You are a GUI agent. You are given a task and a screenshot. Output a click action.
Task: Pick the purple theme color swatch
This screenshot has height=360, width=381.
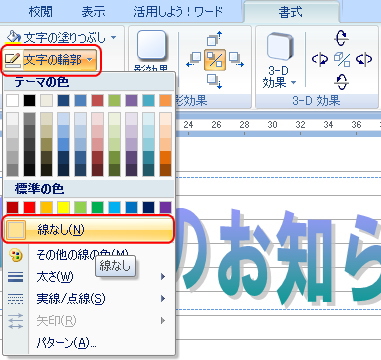pyautogui.click(x=131, y=100)
